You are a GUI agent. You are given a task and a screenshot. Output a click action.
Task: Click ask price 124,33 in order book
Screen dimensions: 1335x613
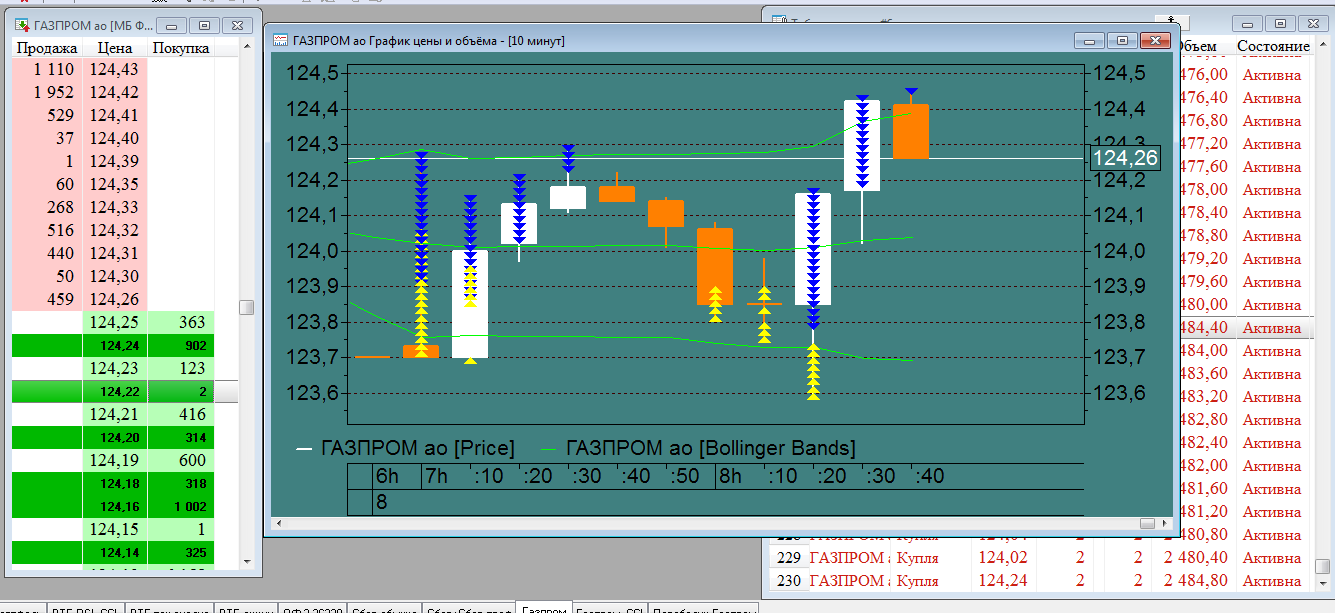coord(114,208)
